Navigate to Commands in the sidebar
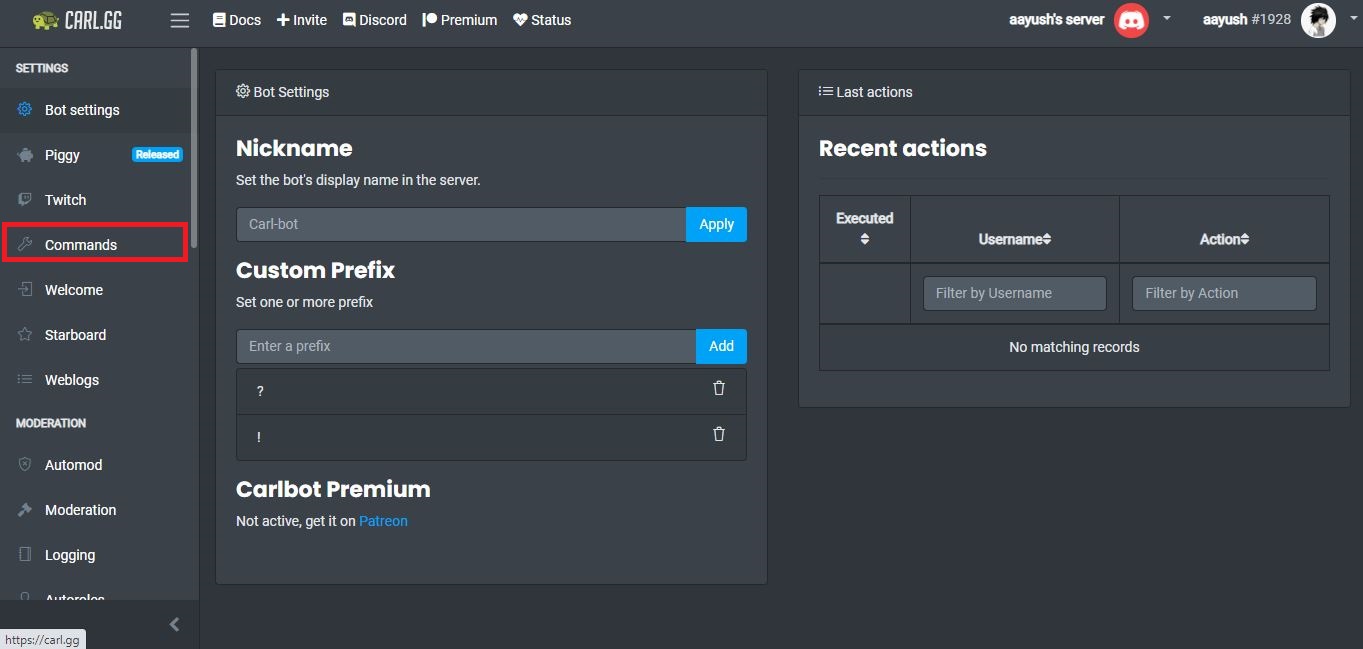Screen dimensions: 1363x649 (80, 244)
